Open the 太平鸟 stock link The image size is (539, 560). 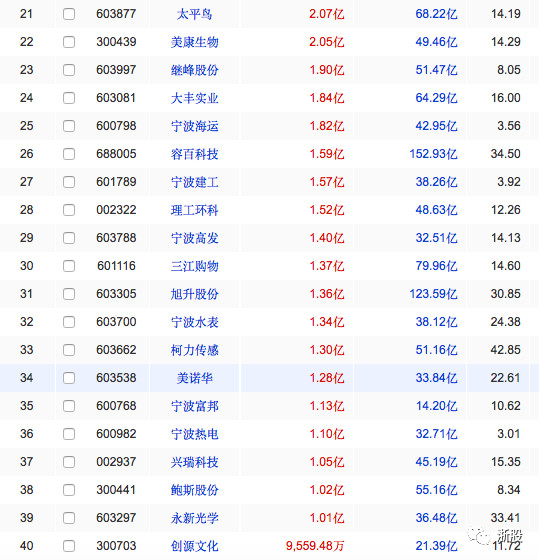(195, 14)
